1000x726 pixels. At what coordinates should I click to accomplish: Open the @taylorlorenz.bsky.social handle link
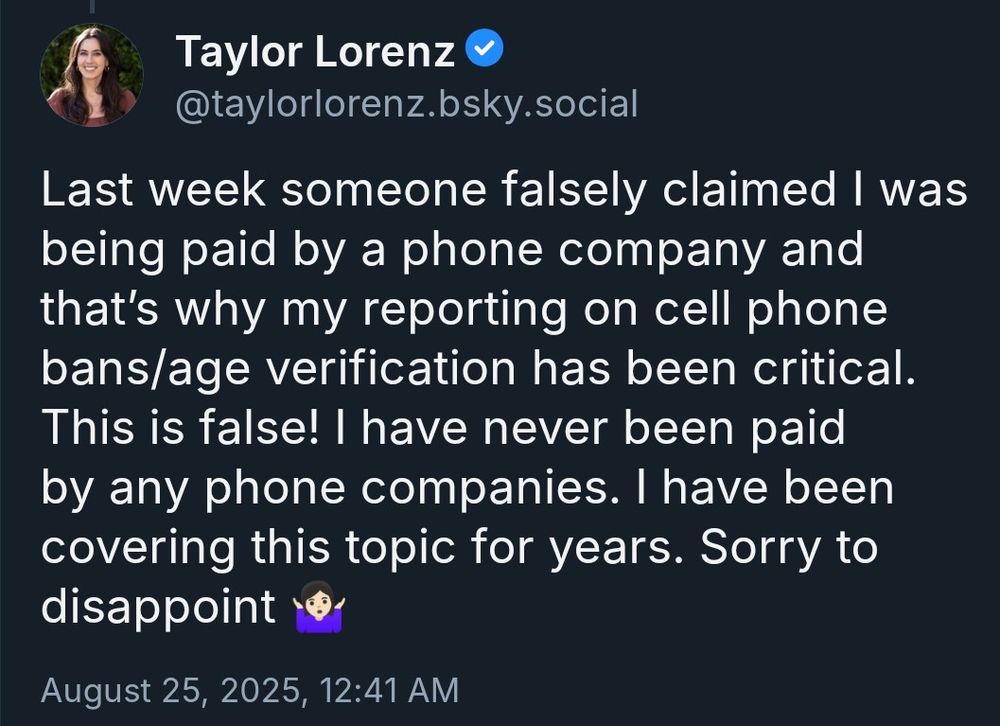[406, 103]
